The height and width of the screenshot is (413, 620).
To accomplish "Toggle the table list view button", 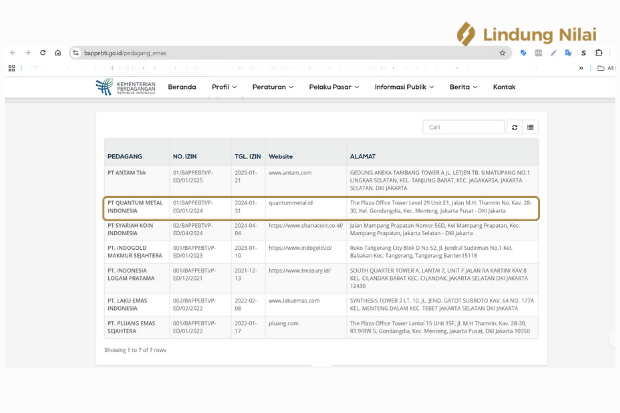I will (x=530, y=127).
